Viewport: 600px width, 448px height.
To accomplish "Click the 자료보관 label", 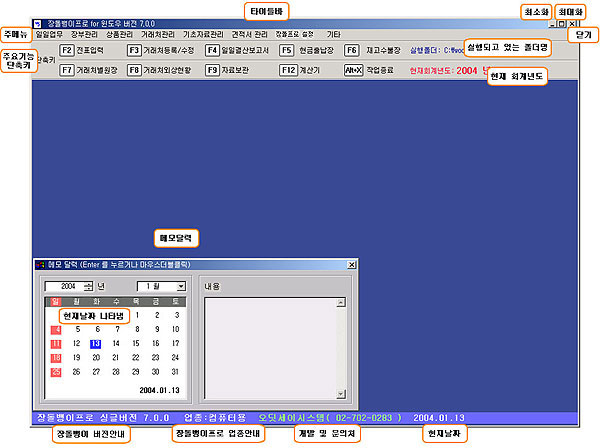I will click(235, 70).
